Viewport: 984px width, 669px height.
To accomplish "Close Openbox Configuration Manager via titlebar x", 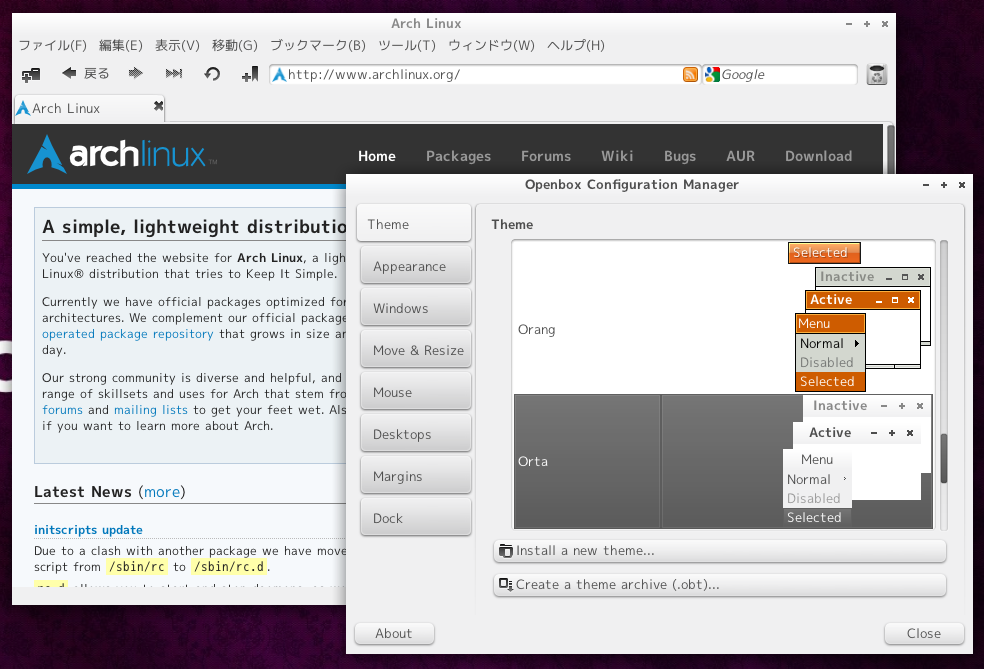I will 961,185.
